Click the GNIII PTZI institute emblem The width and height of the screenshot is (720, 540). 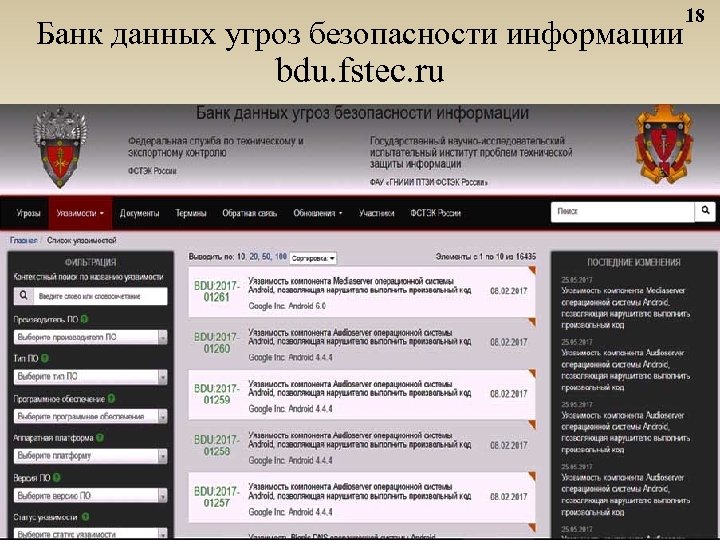663,145
